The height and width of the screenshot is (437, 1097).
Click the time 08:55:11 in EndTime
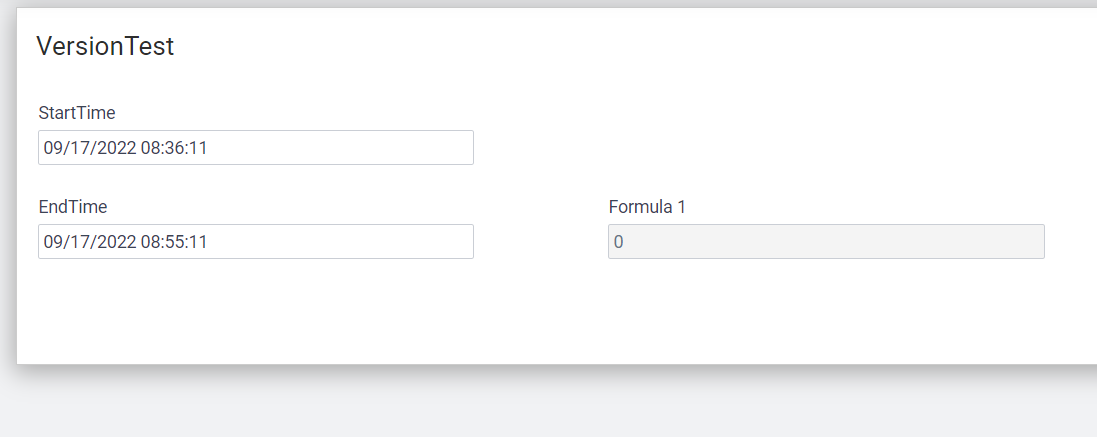pyautogui.click(x=174, y=242)
